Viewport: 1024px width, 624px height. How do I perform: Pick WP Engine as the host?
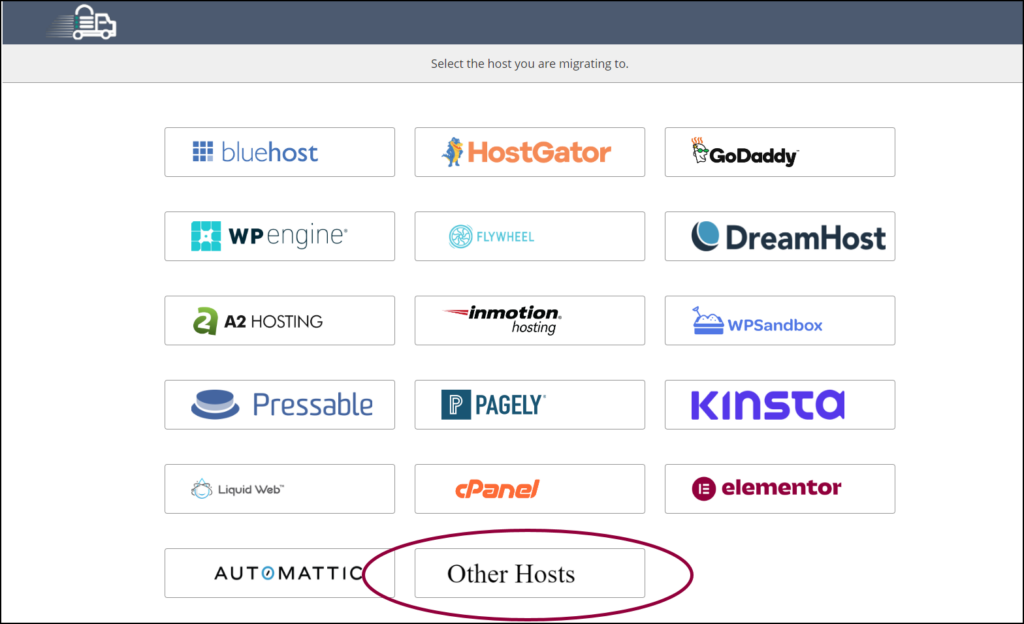pos(280,236)
